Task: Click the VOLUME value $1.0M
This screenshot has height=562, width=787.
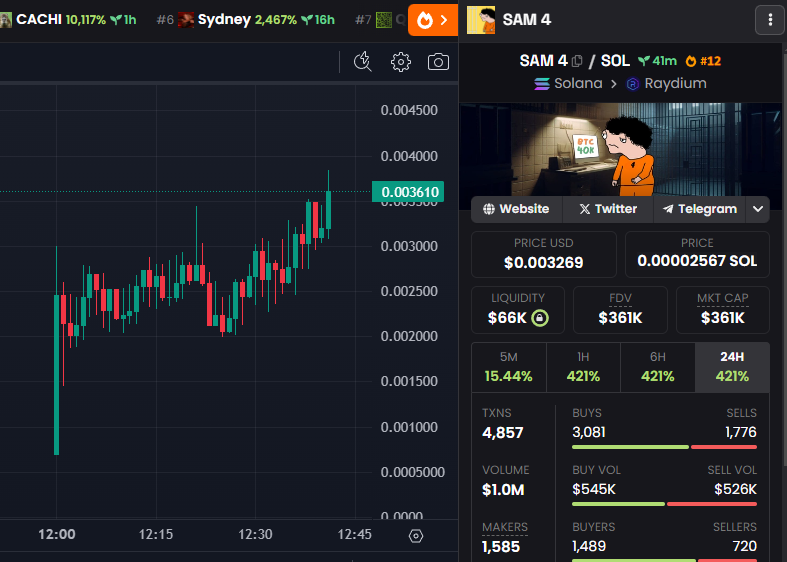Action: 503,490
